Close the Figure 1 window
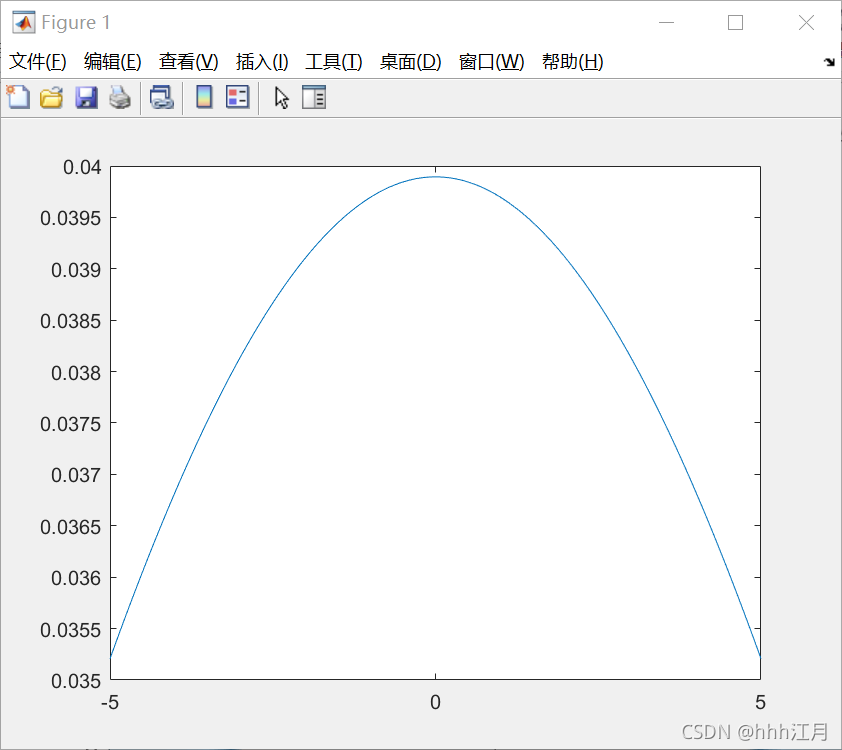842x750 pixels. (x=806, y=23)
